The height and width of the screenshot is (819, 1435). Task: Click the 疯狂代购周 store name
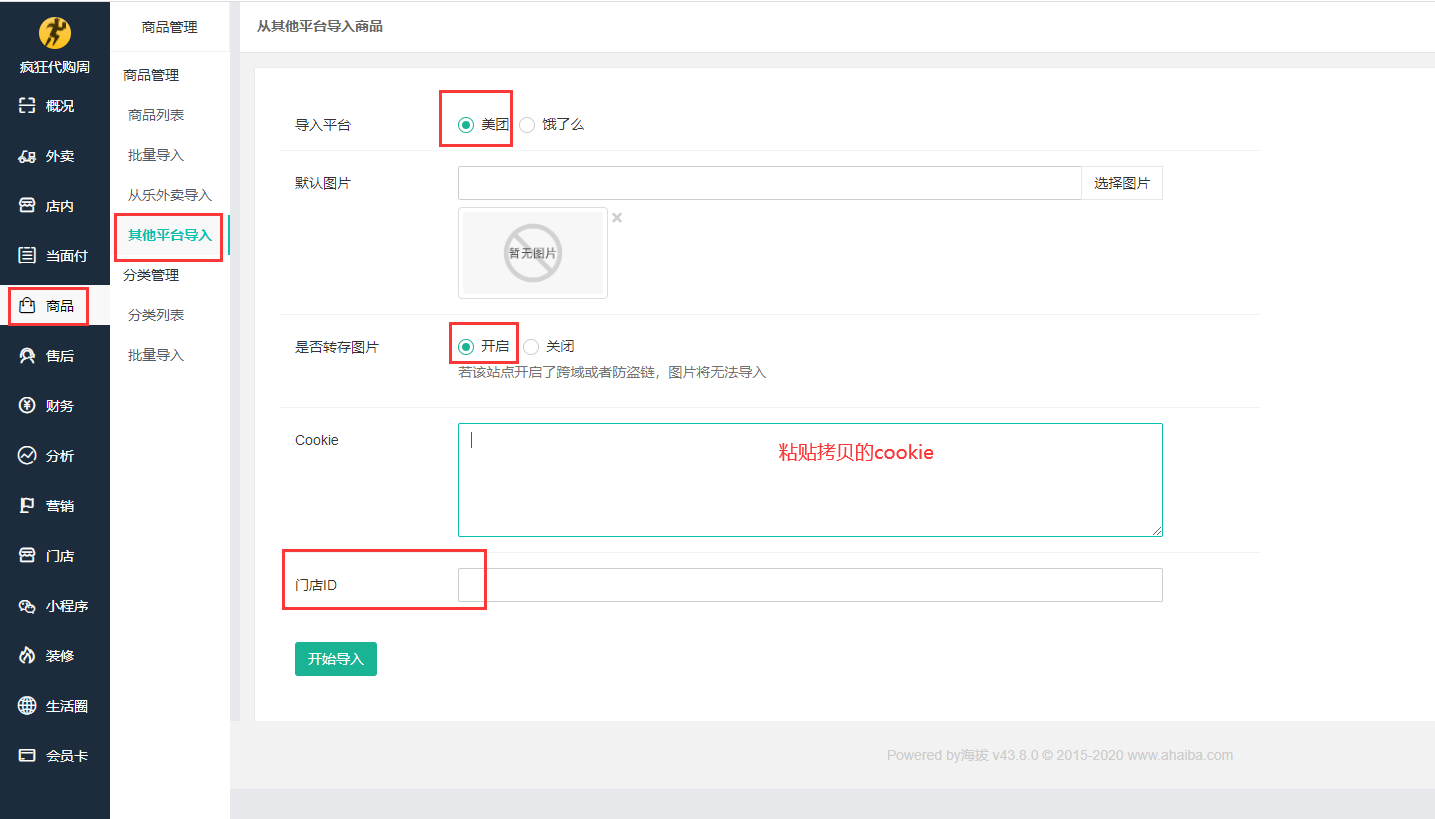[55, 67]
